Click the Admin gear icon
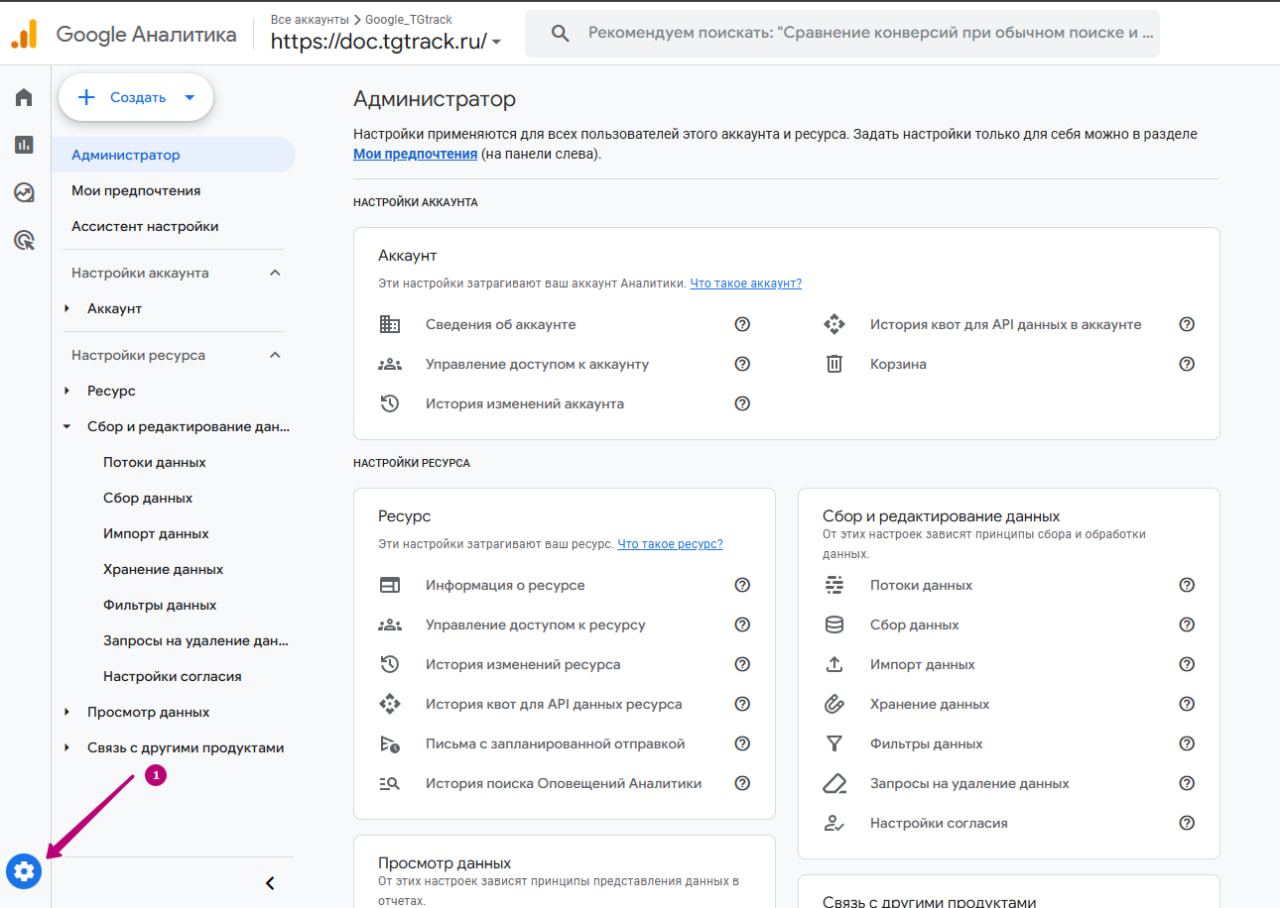This screenshot has height=908, width=1280. tap(24, 872)
